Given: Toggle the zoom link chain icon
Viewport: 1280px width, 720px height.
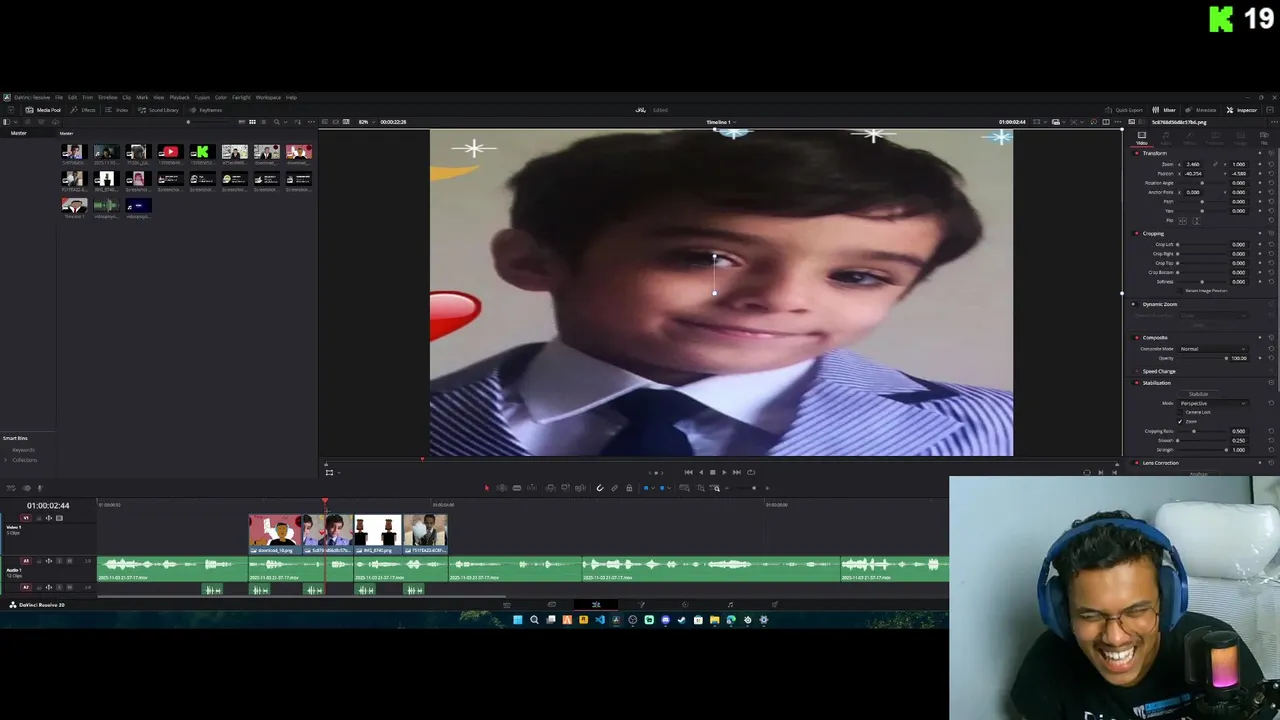Looking at the screenshot, I should (x=1215, y=164).
